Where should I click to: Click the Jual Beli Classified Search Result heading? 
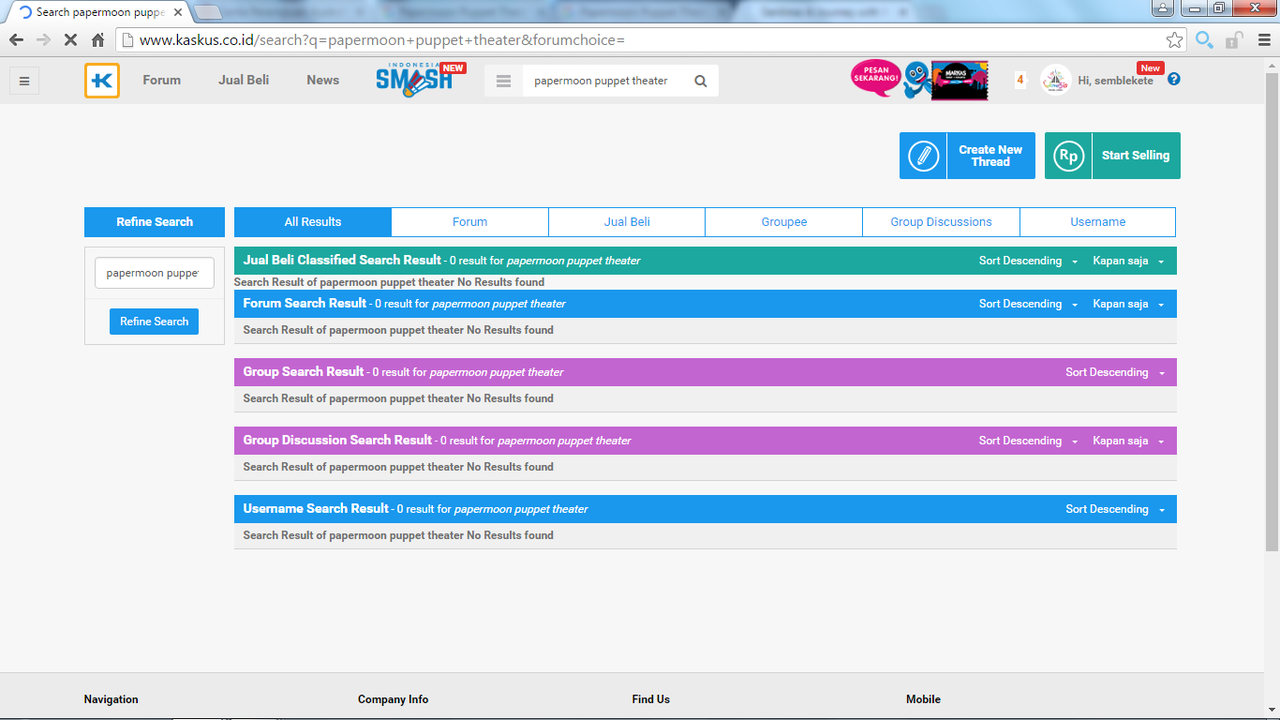pyautogui.click(x=342, y=260)
